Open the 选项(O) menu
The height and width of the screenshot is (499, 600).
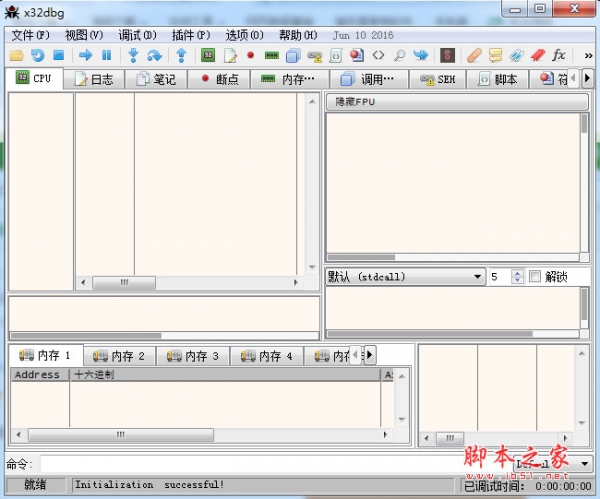[x=245, y=35]
